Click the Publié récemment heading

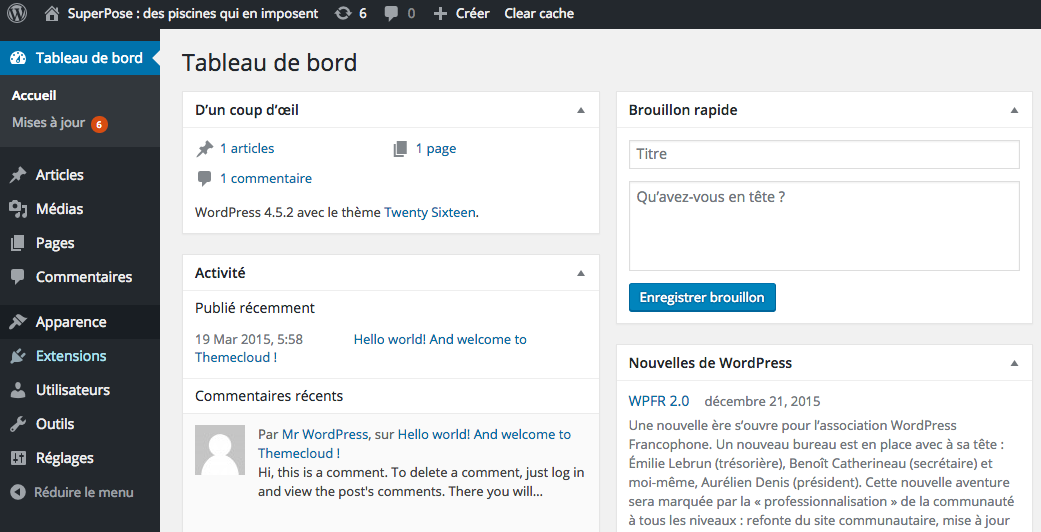(x=255, y=308)
